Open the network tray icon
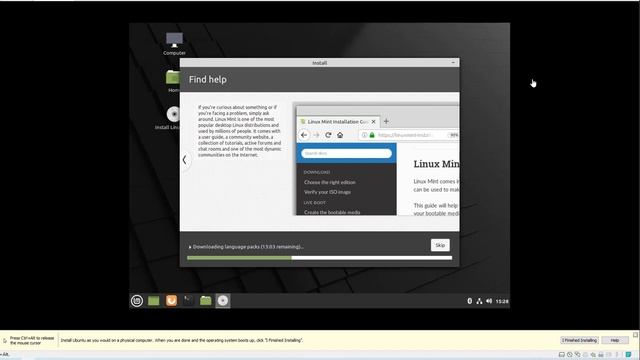 [x=479, y=301]
